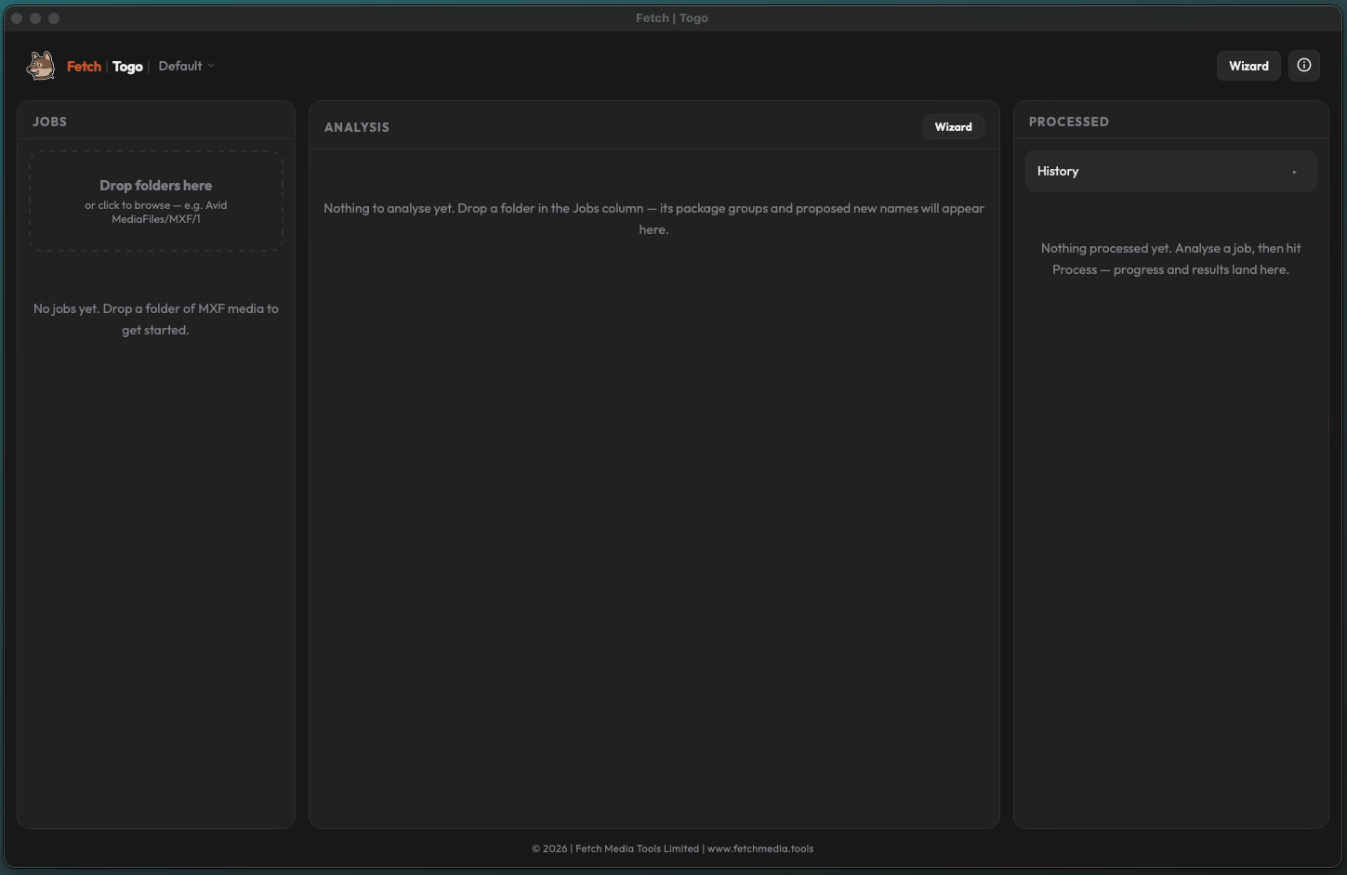Click the Drop folders here browse area
The height and width of the screenshot is (875, 1347).
[156, 201]
